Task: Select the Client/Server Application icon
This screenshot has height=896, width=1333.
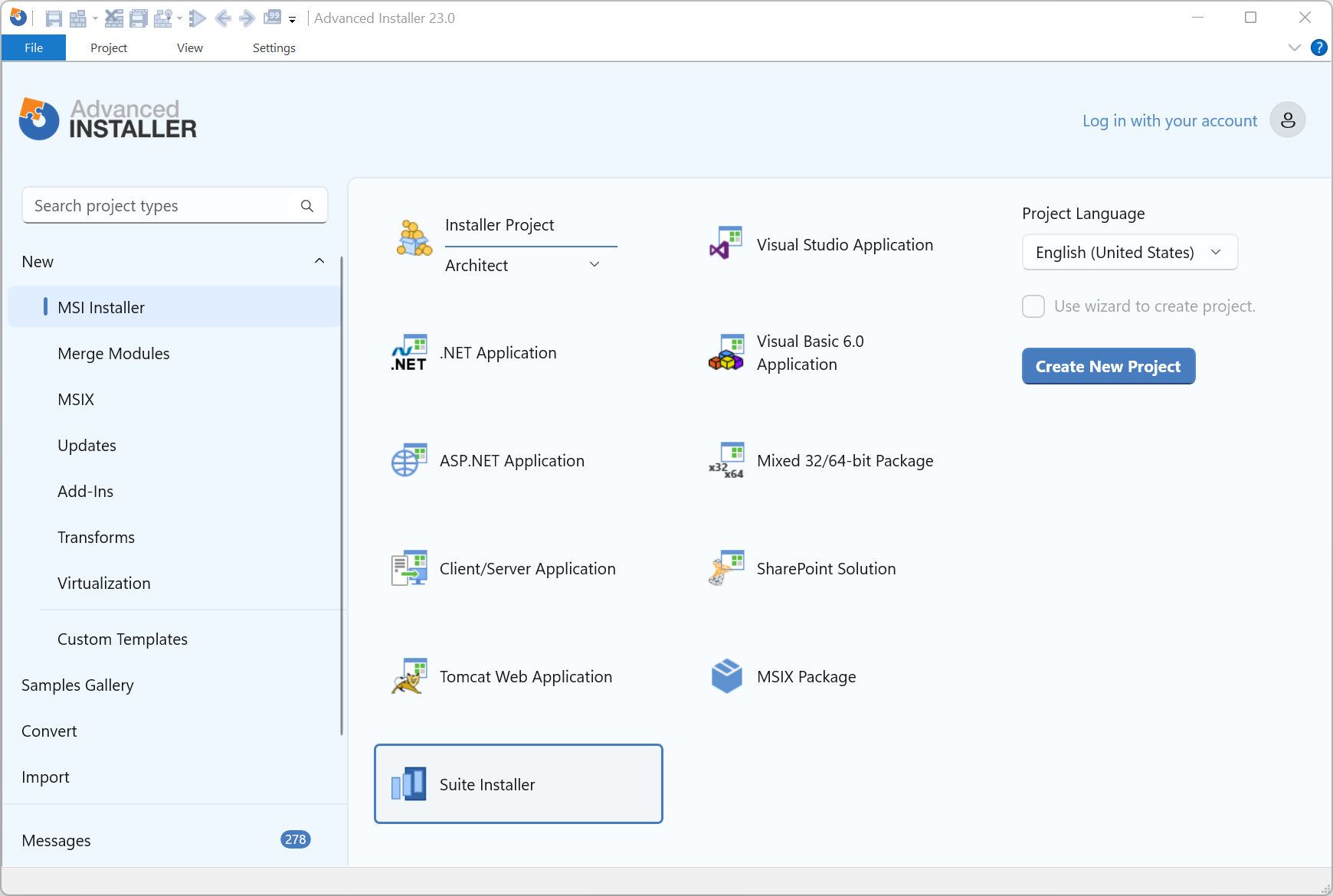Action: tap(409, 568)
